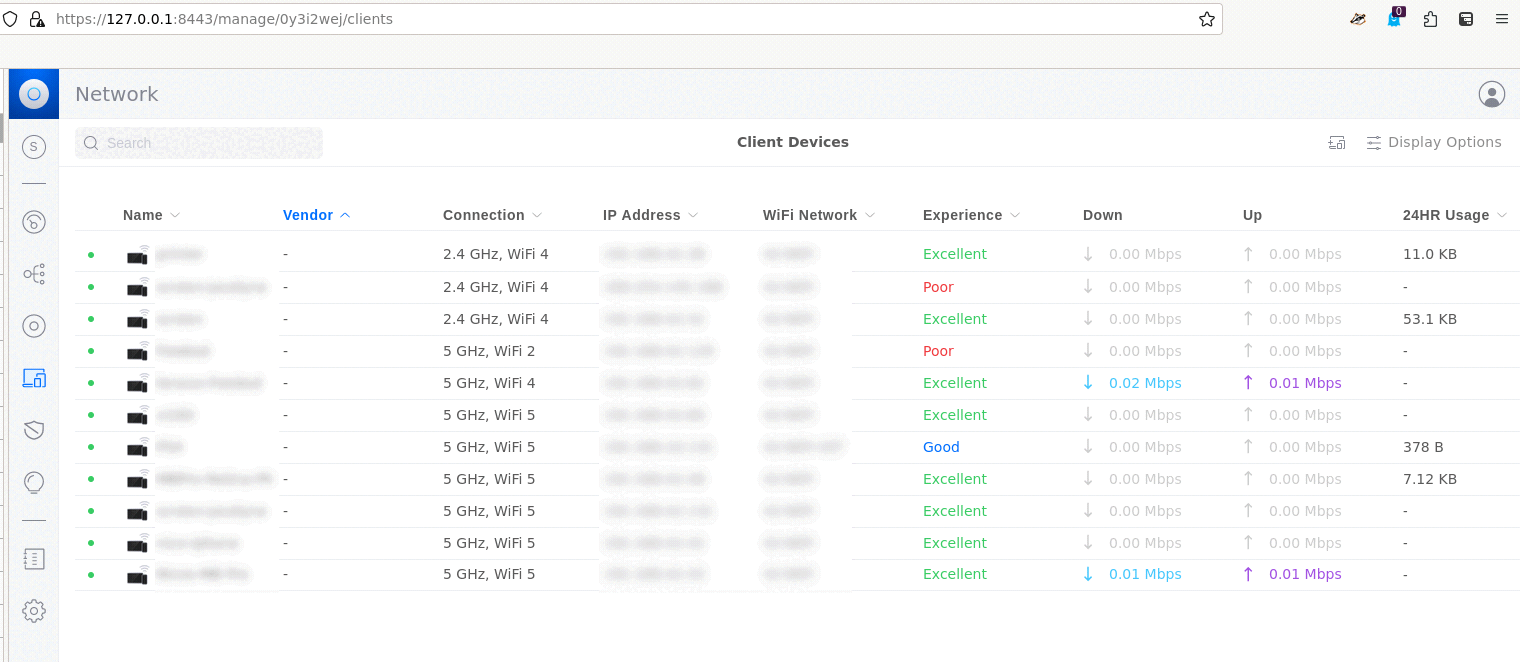Viewport: 1520px width, 662px height.
Task: Open the site switcher 'S' icon
Action: coord(34,147)
